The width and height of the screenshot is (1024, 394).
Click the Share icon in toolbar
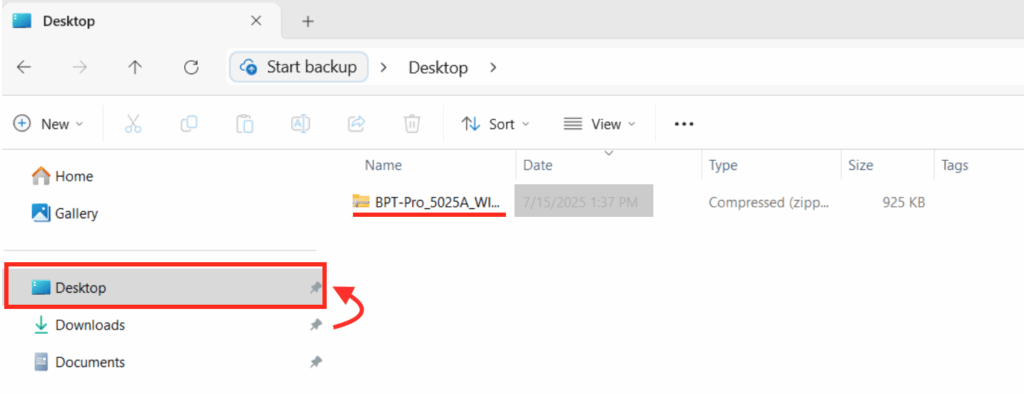point(357,123)
